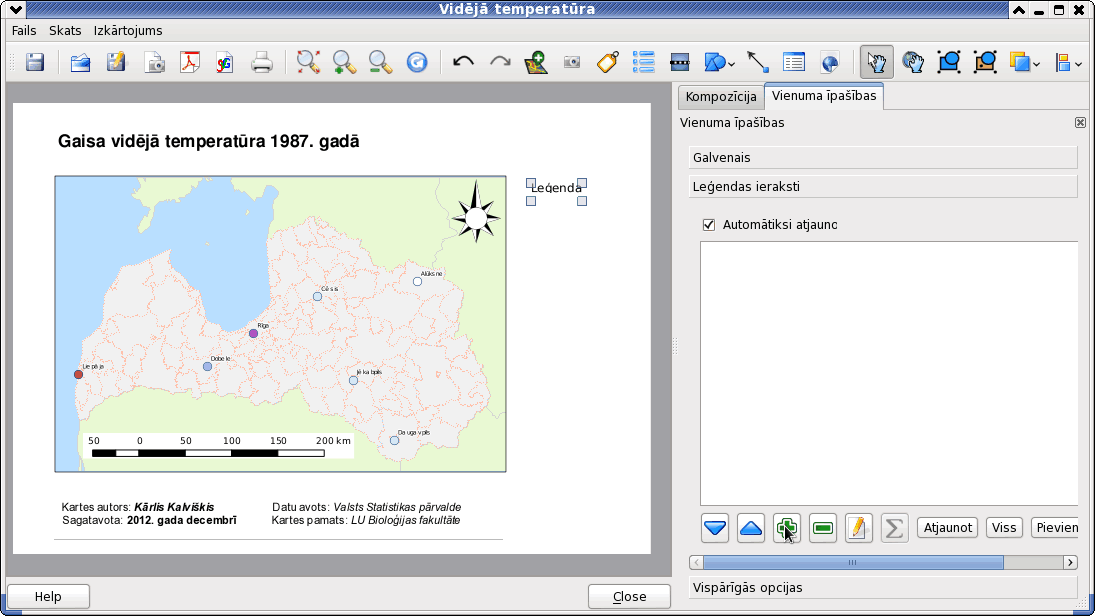This screenshot has height=616, width=1095.
Task: Click the Atjaunot button
Action: tap(948, 528)
